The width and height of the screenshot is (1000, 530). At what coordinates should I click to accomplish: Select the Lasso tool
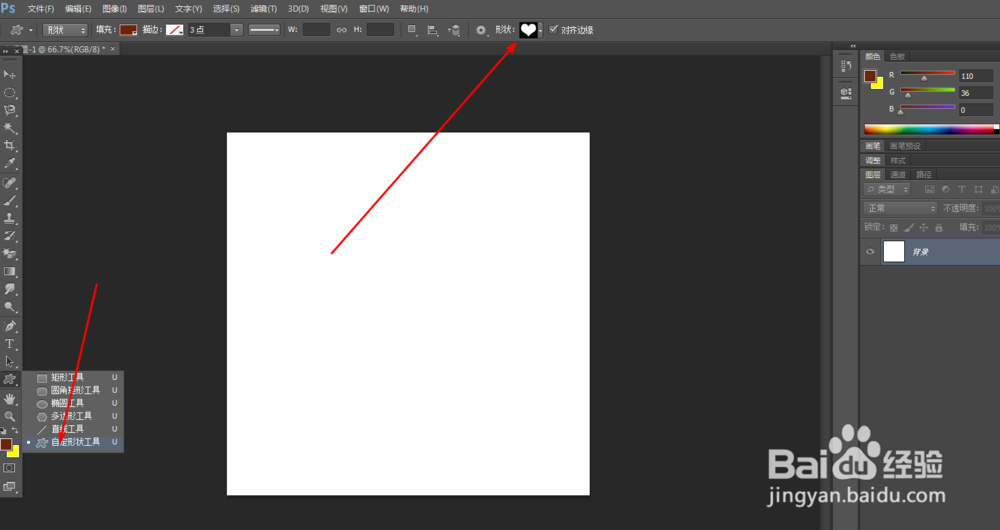(x=10, y=110)
